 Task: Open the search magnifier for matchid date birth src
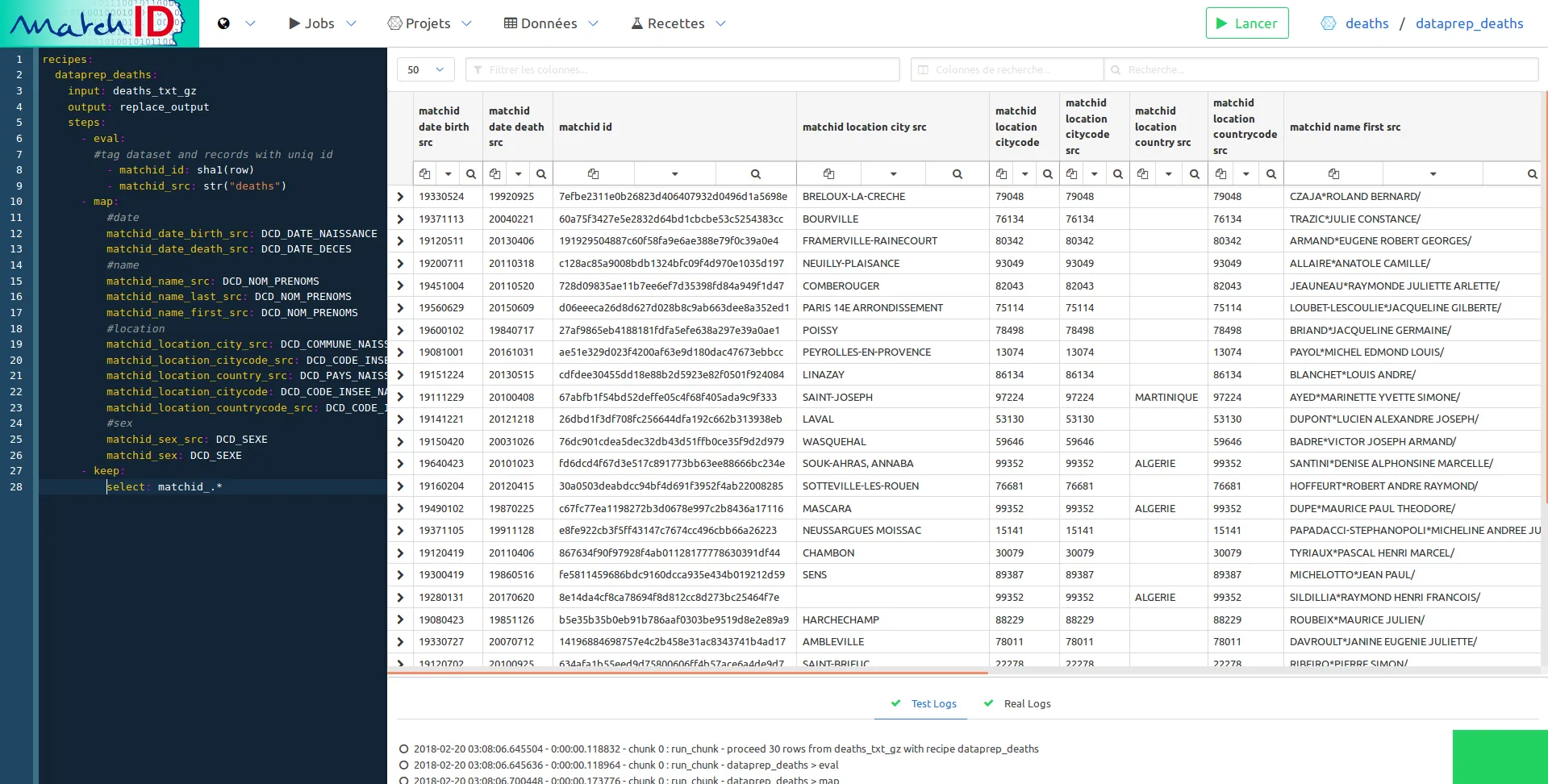tap(471, 173)
